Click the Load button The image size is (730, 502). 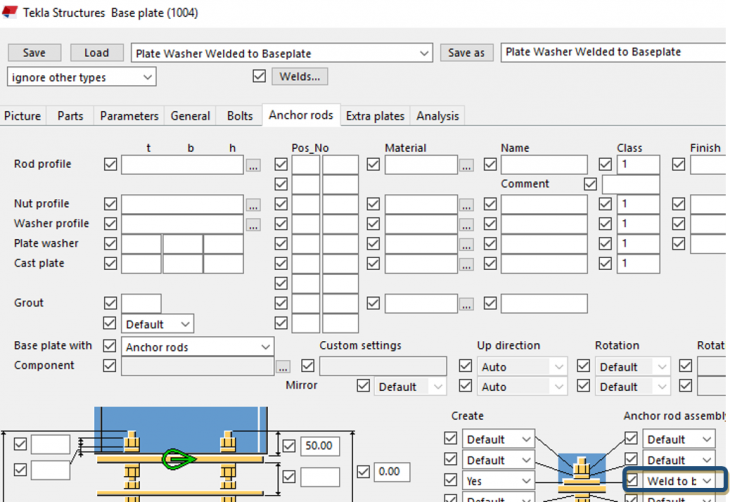[97, 53]
